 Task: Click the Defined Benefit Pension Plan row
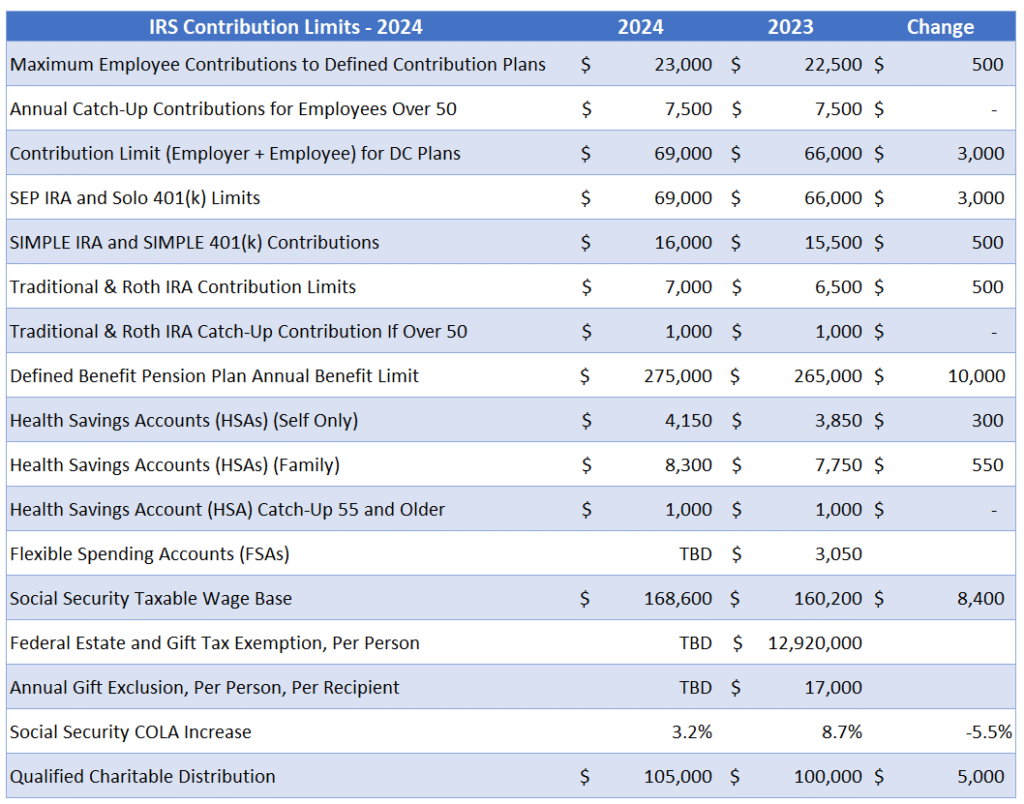214,376
